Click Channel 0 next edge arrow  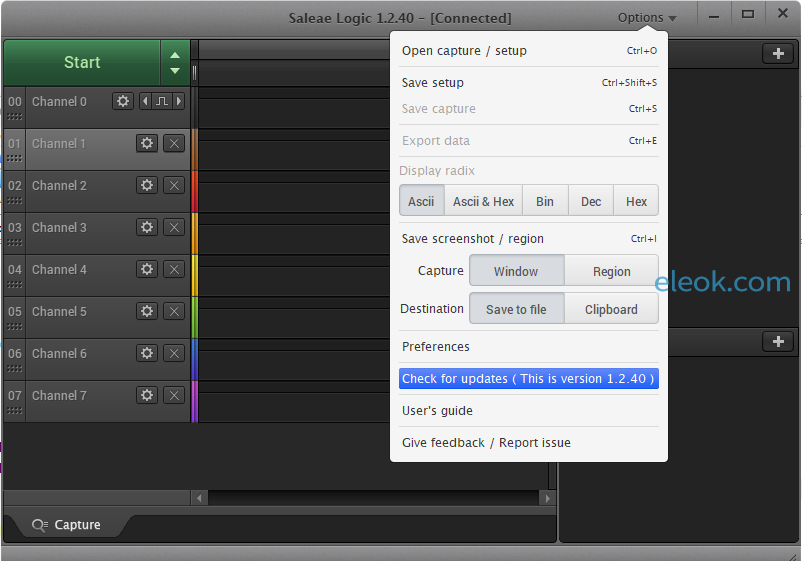point(179,101)
